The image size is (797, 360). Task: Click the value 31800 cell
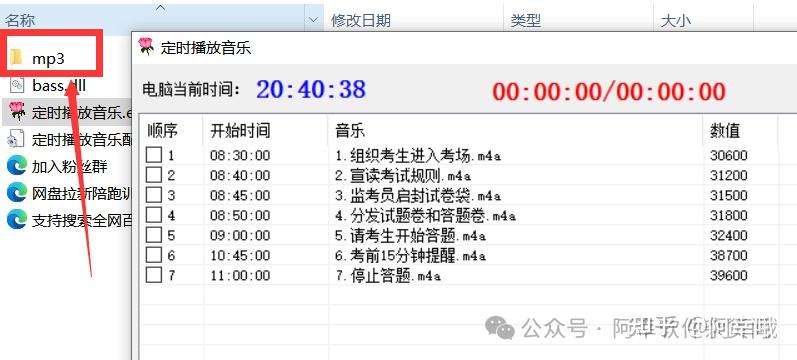[x=729, y=216]
